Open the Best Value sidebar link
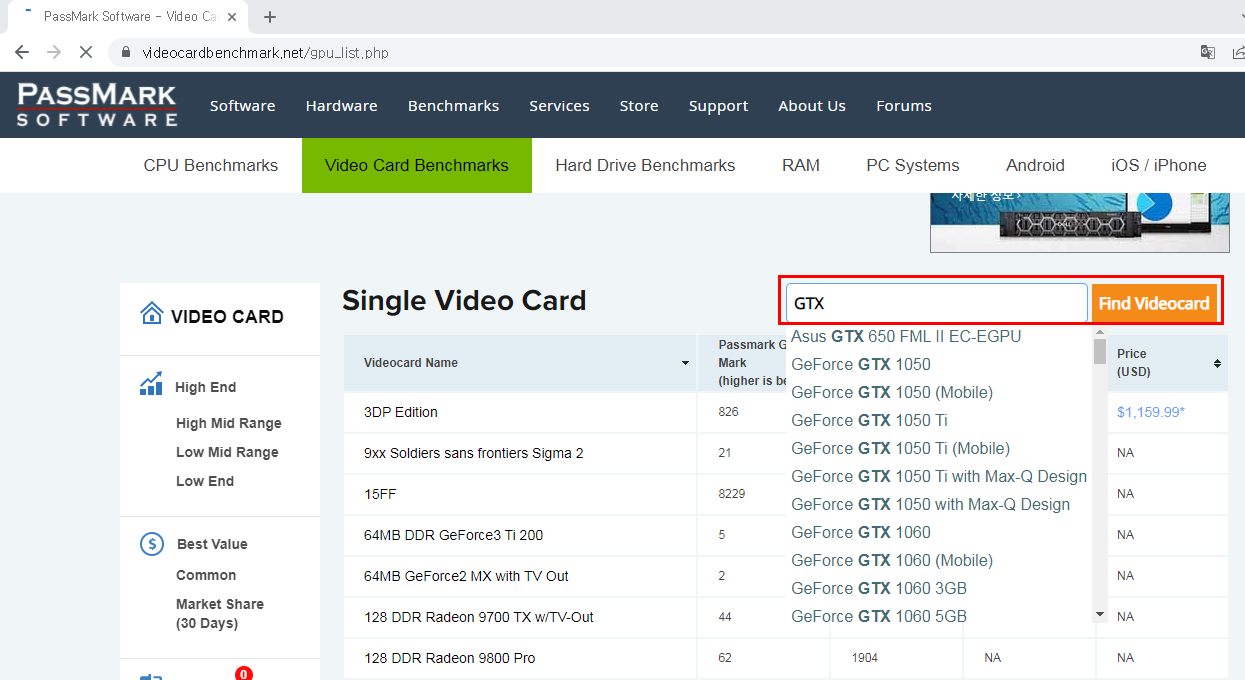 (212, 544)
